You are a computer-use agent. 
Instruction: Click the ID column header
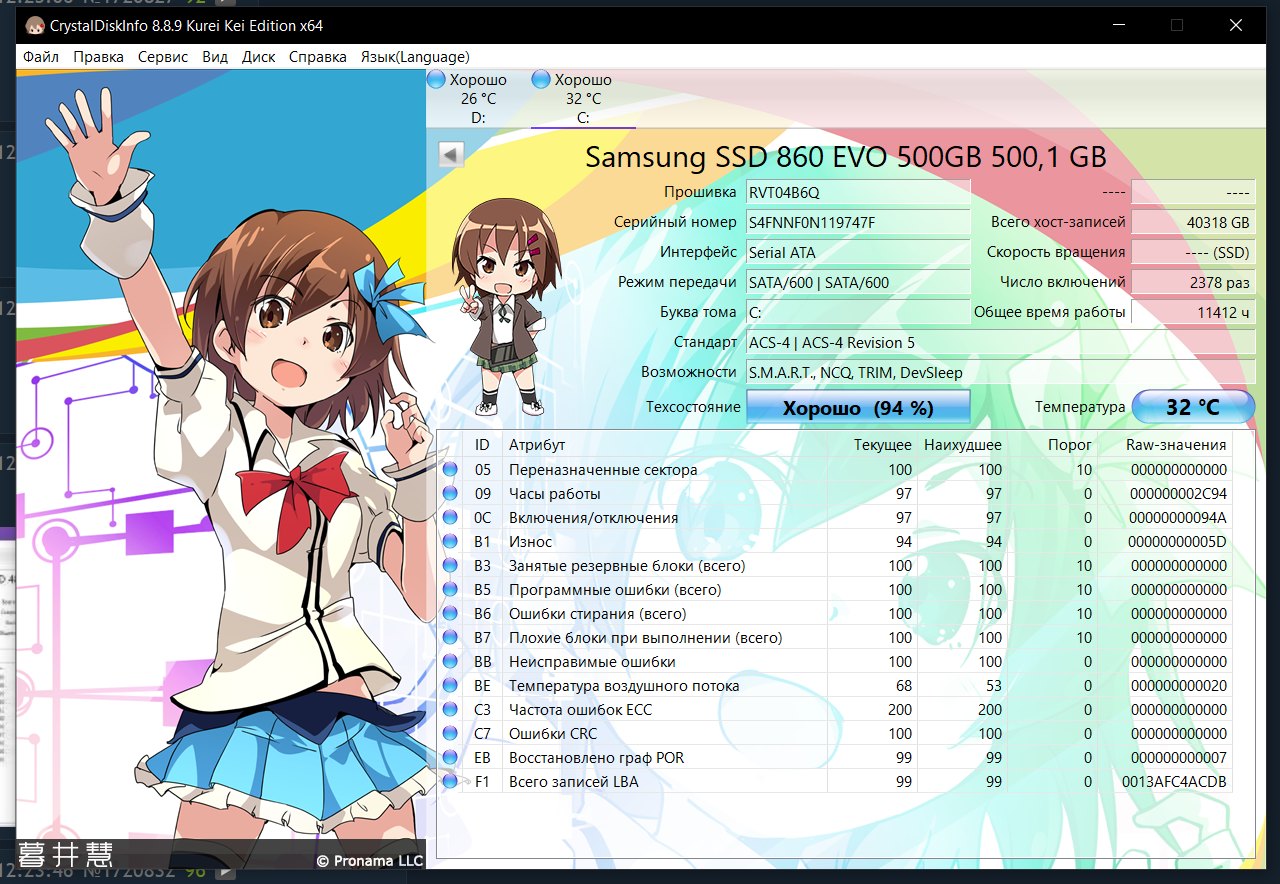coord(482,445)
